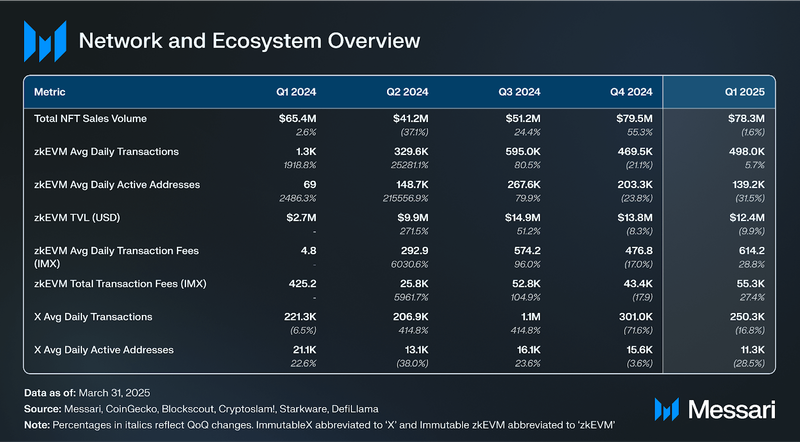This screenshot has height=442, width=800.
Task: Click the Q4 2024 column header
Action: (631, 92)
